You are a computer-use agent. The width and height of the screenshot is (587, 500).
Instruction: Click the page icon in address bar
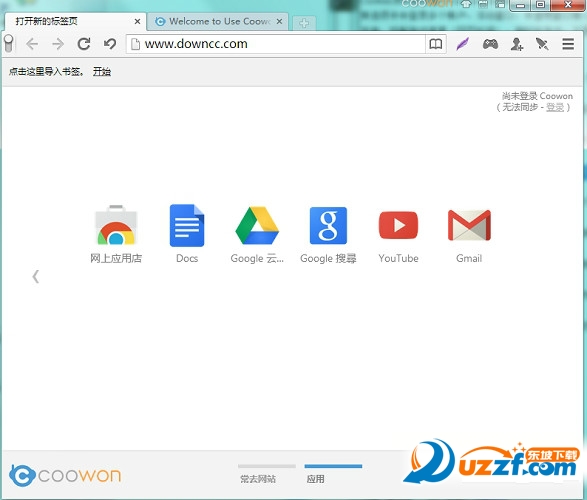pyautogui.click(x=136, y=44)
